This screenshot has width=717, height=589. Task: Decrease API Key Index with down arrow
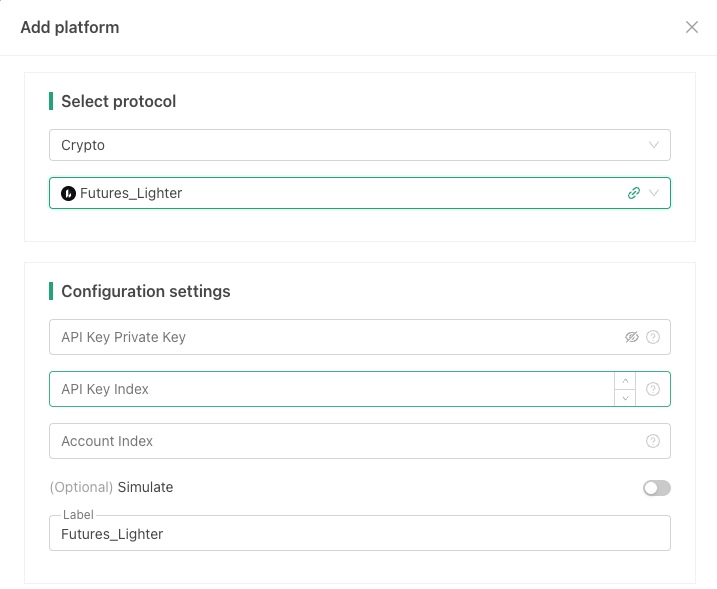625,398
